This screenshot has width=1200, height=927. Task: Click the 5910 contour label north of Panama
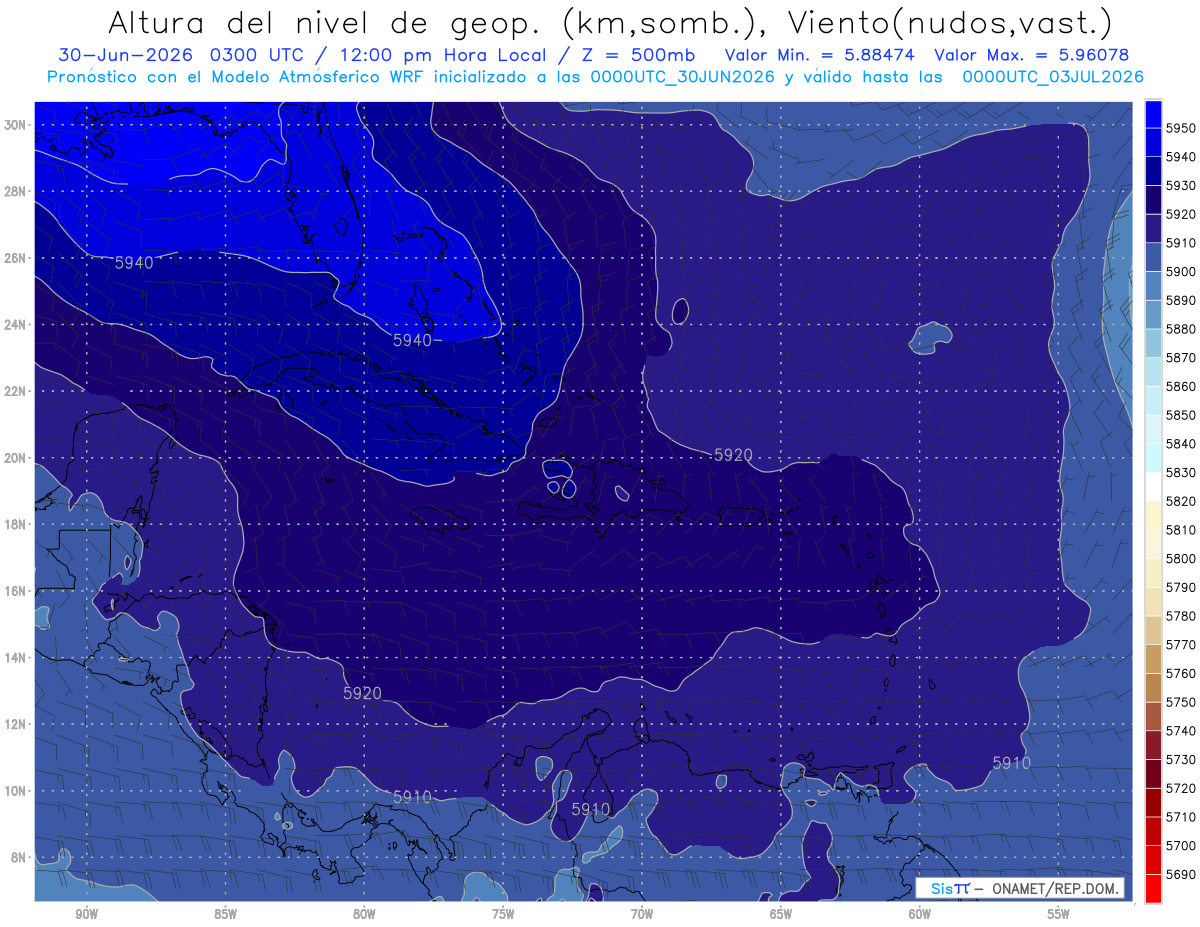(412, 797)
